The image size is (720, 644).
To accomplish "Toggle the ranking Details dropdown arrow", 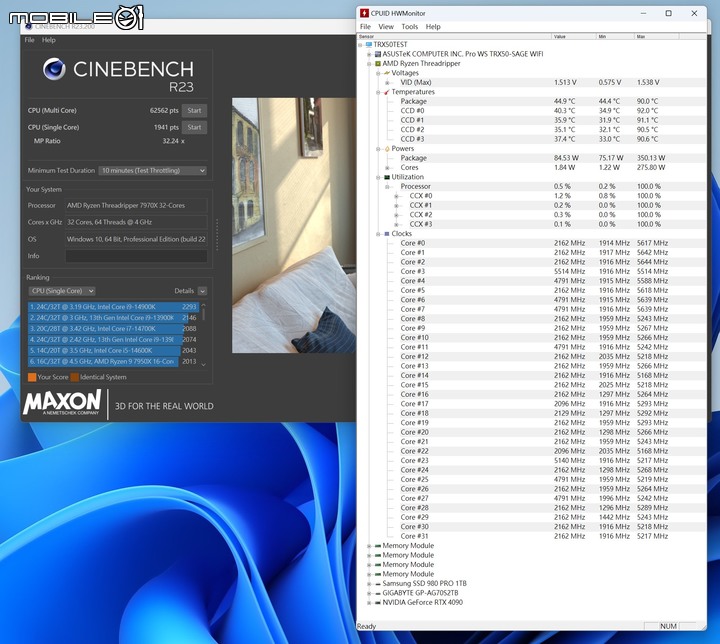I will 202,291.
